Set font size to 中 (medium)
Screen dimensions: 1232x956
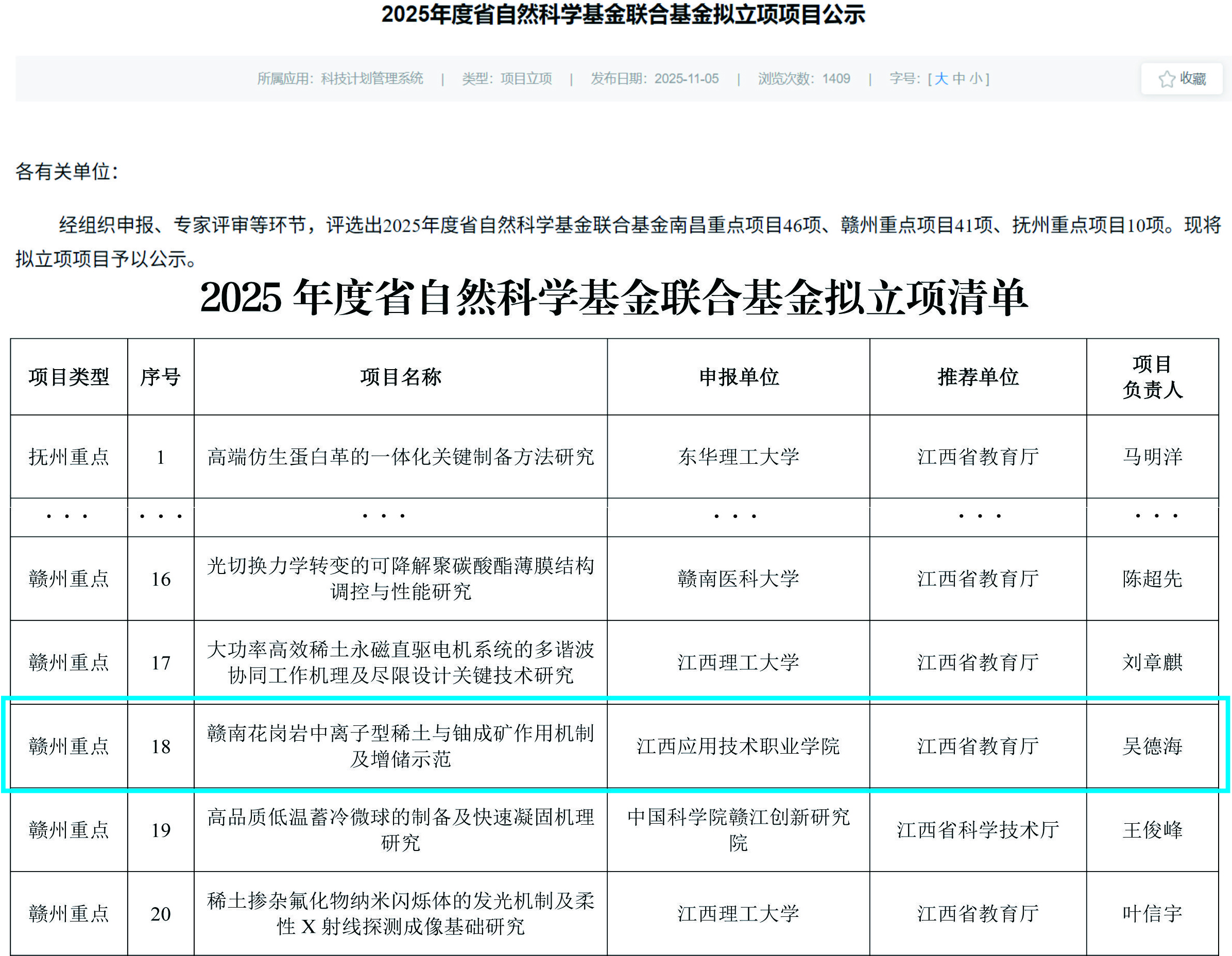(x=959, y=79)
